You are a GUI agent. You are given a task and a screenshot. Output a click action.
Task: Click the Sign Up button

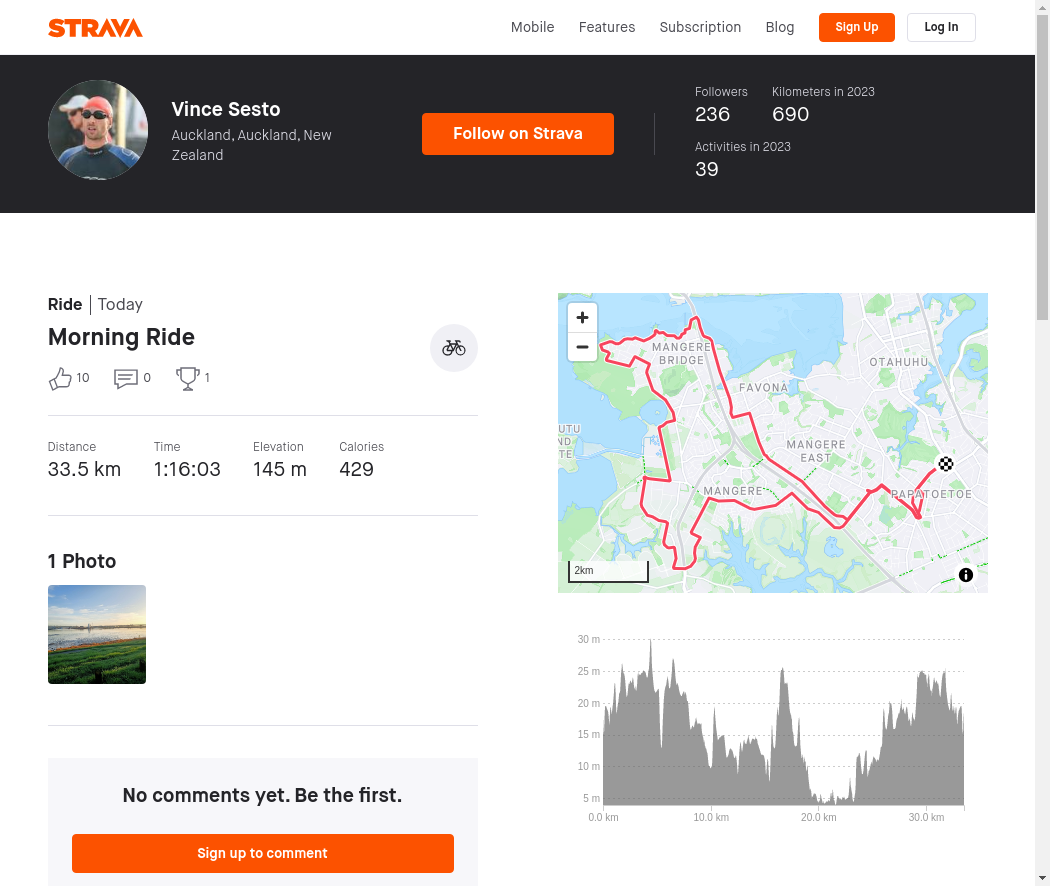click(x=856, y=27)
